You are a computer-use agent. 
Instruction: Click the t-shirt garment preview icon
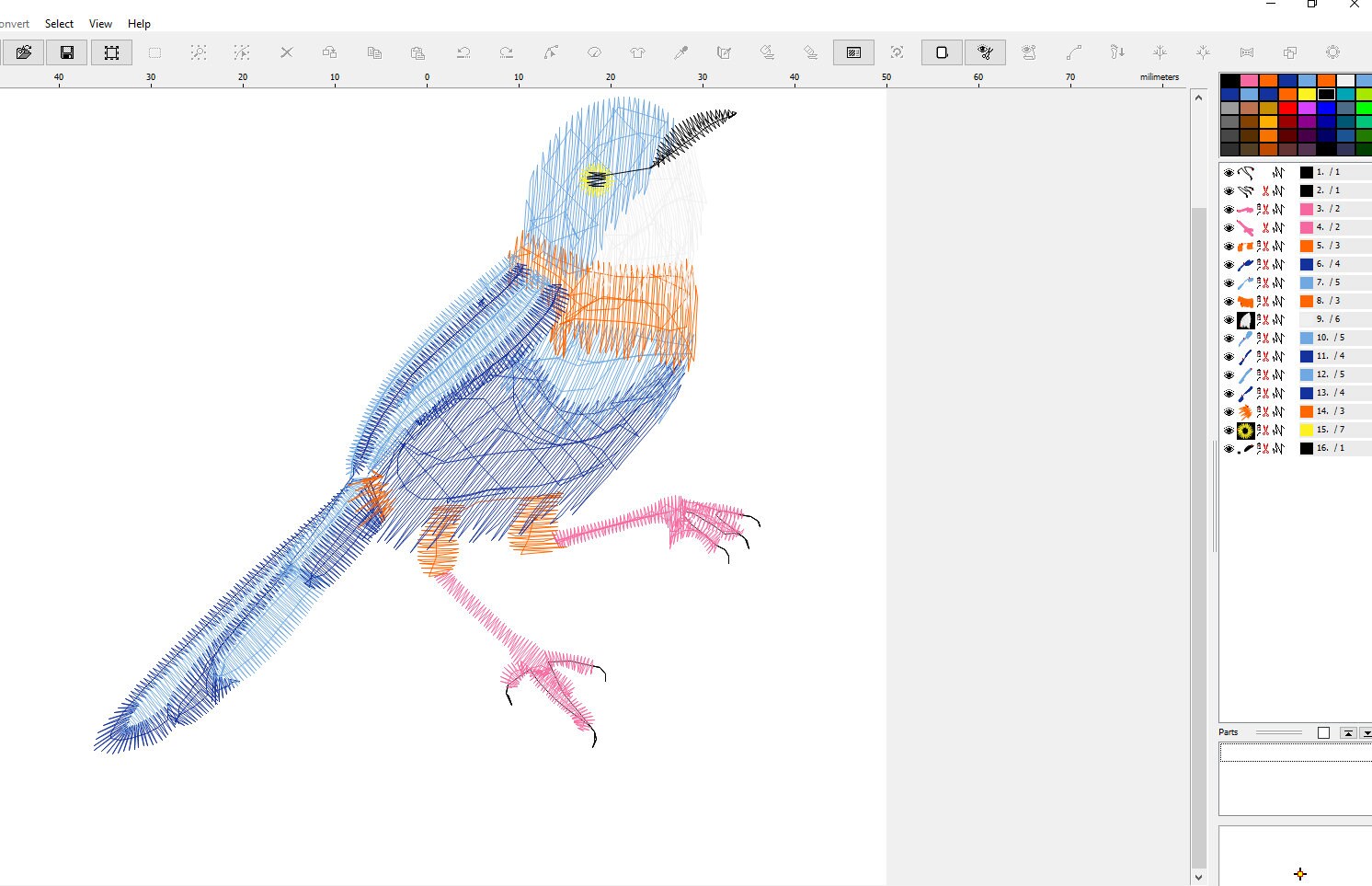point(637,52)
